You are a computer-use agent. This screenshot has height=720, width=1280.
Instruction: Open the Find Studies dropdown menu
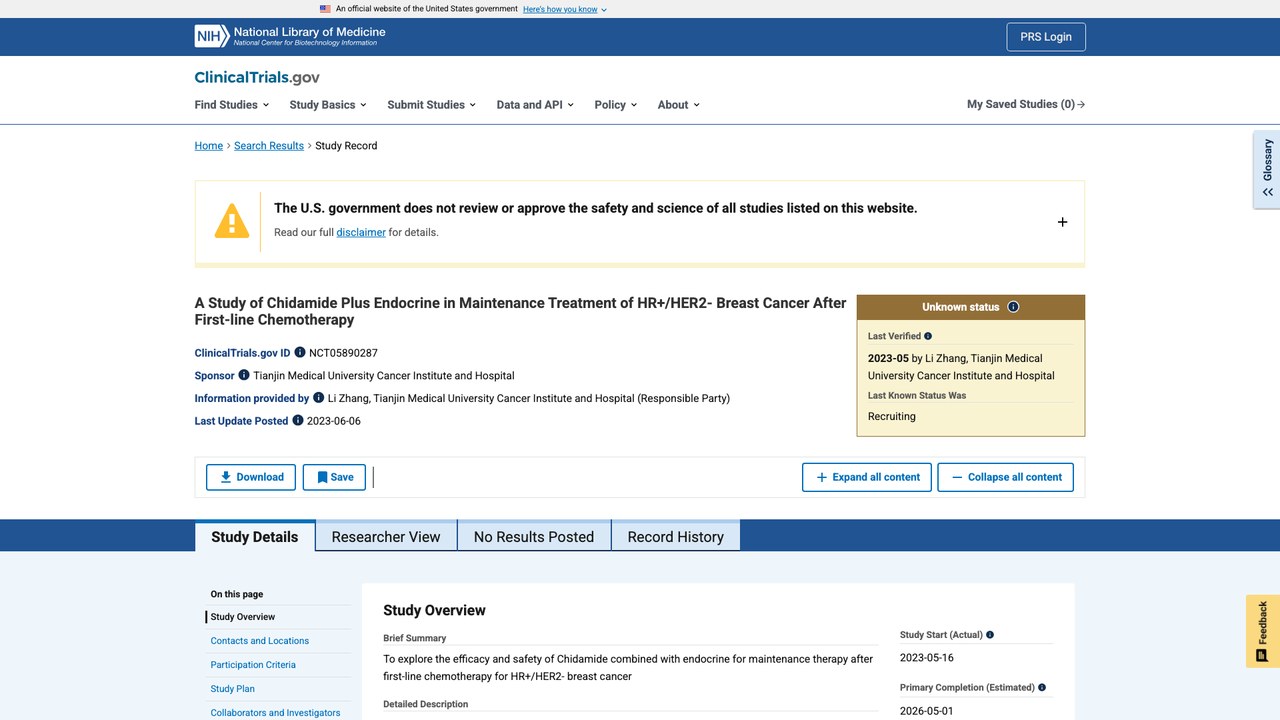coord(232,105)
